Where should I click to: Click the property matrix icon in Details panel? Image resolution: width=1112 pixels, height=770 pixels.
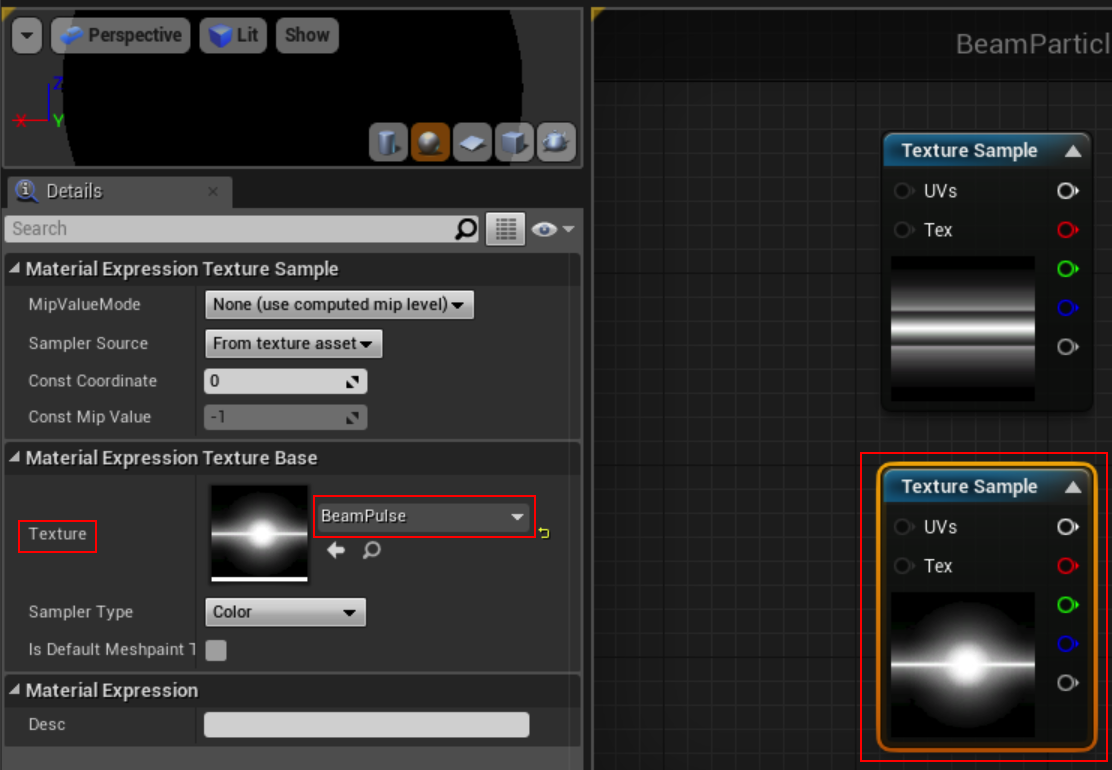505,228
